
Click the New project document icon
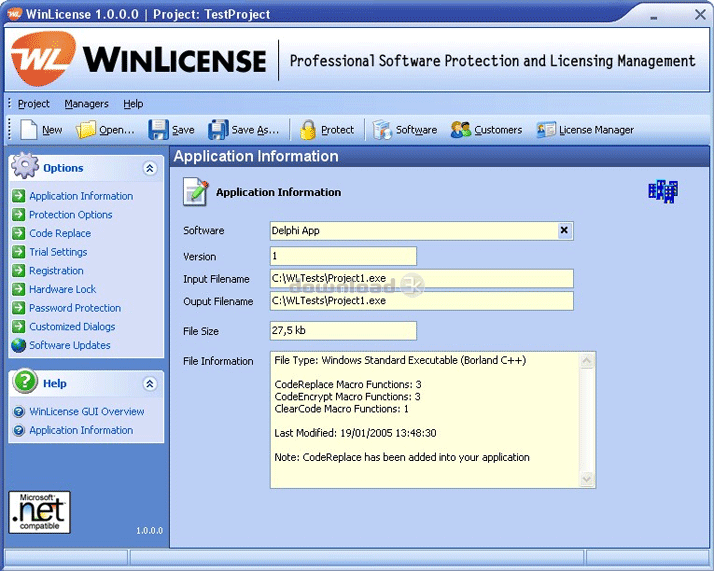click(x=29, y=130)
